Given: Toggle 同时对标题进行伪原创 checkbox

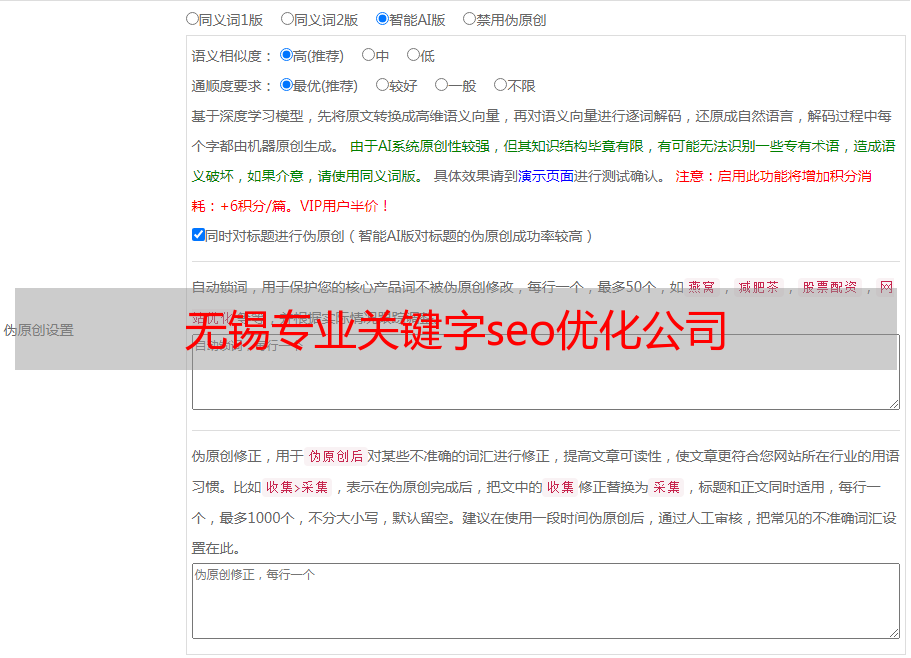Looking at the screenshot, I should pyautogui.click(x=198, y=235).
